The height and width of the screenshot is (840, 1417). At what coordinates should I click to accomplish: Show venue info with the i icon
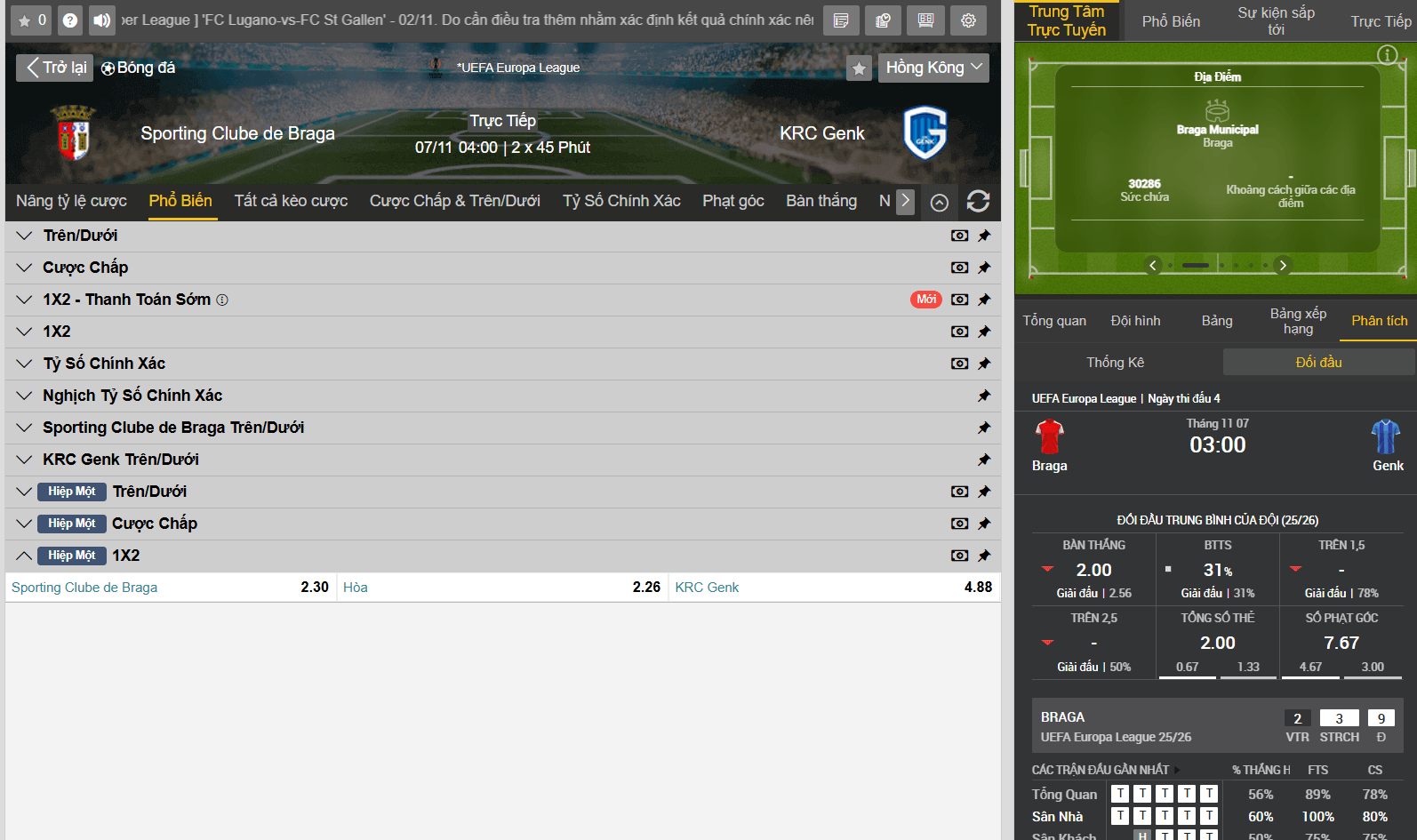(x=1387, y=55)
